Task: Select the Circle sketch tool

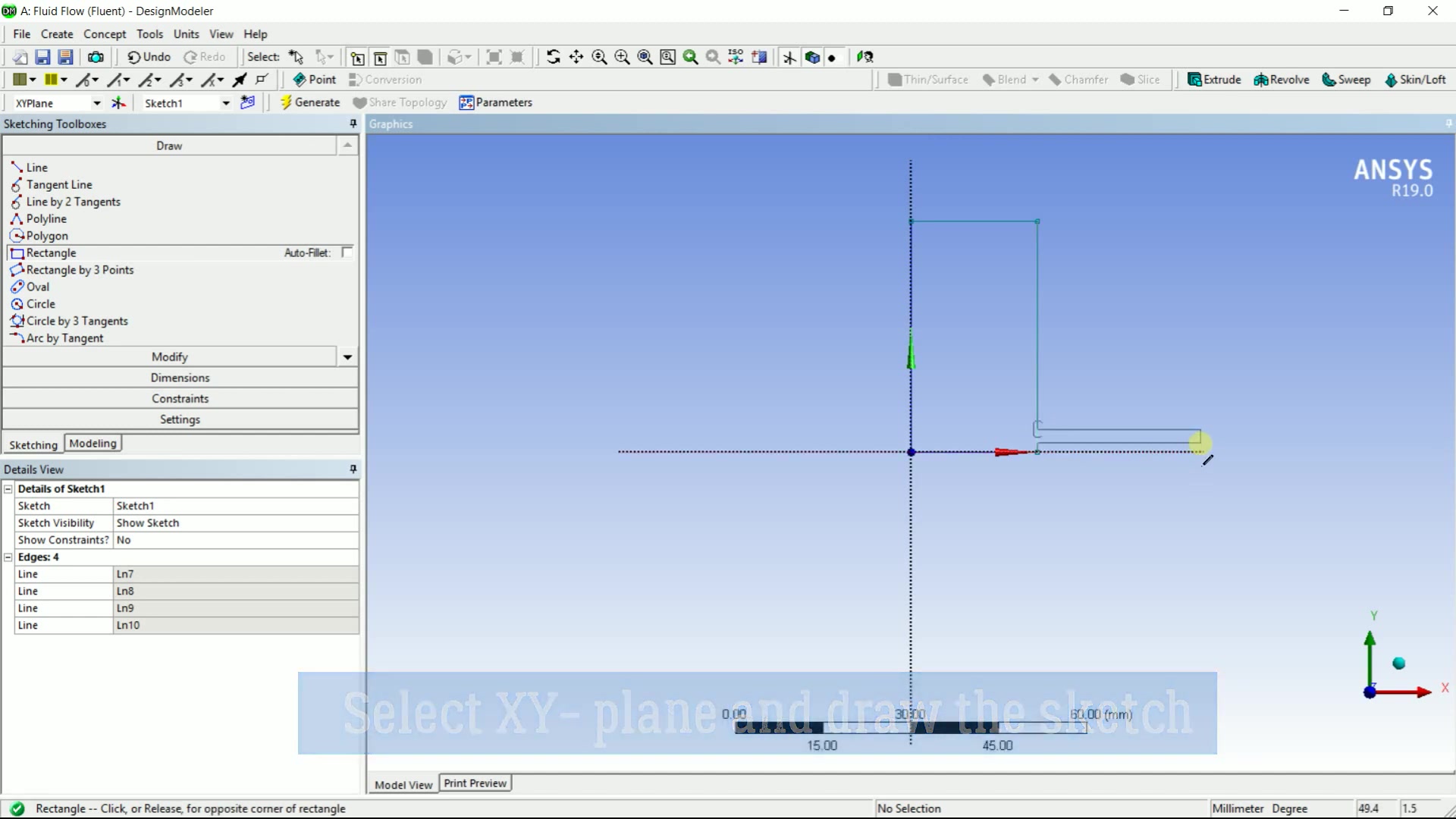Action: coord(40,303)
